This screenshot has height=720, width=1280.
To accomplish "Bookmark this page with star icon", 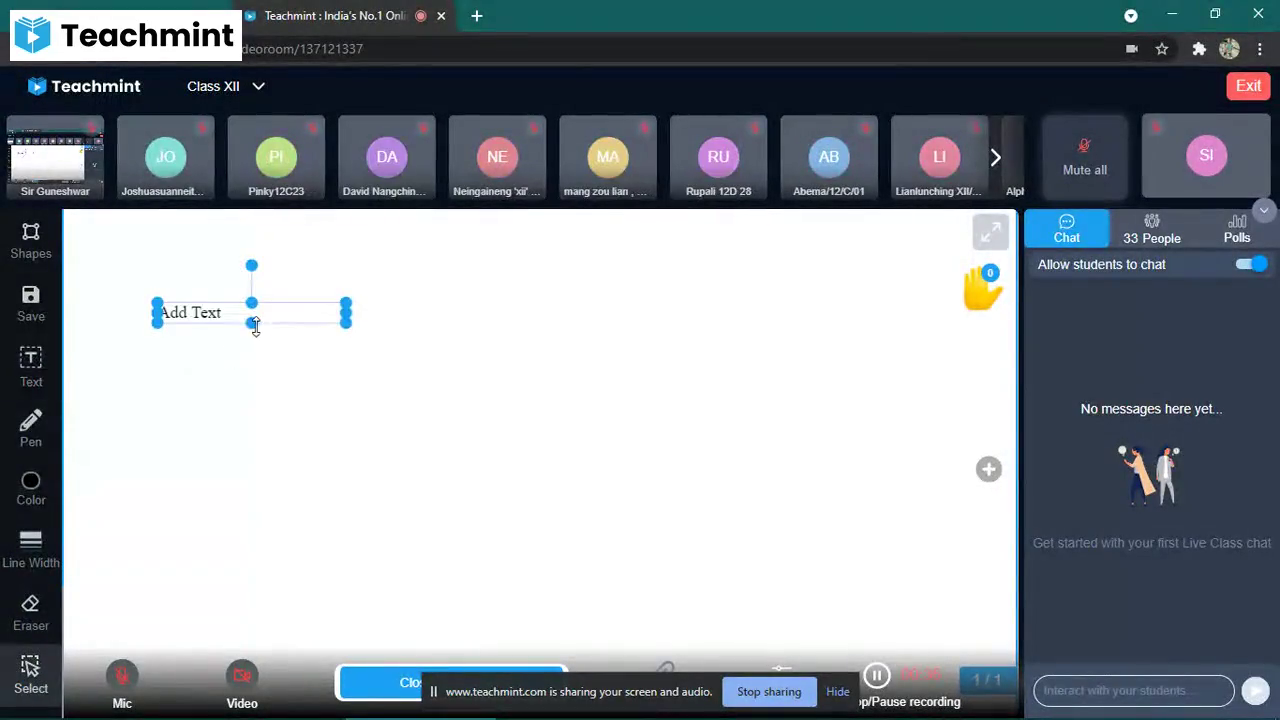I will [1162, 49].
